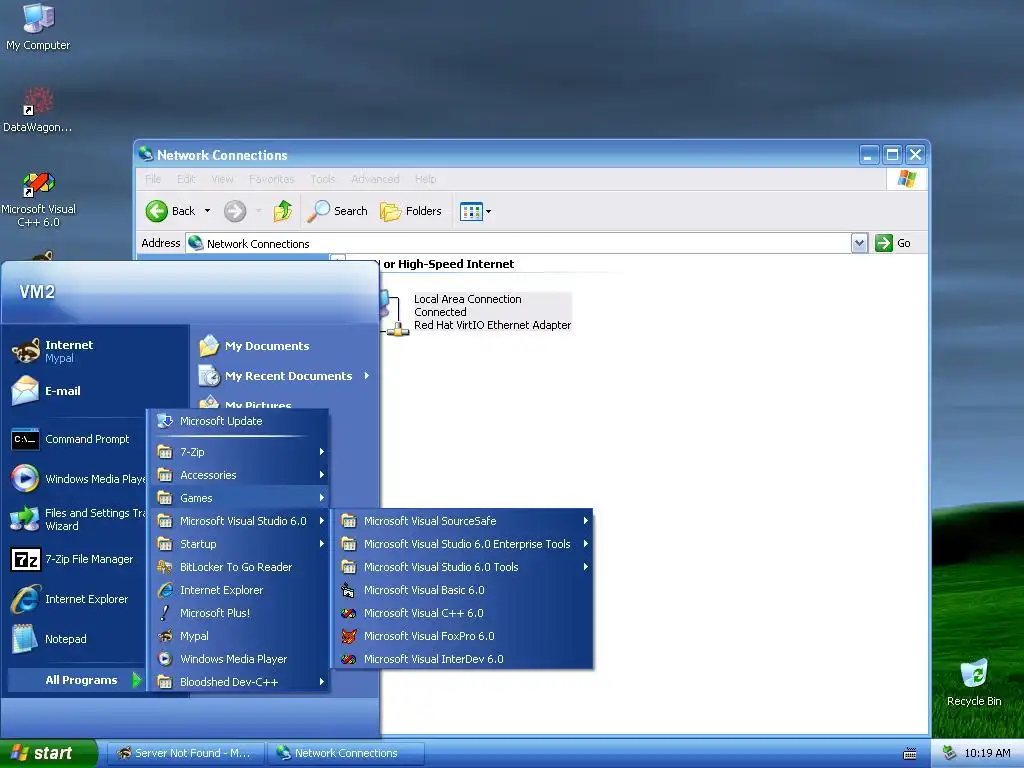The height and width of the screenshot is (768, 1024).
Task: Open My Computer desktop icon
Action: click(x=38, y=27)
